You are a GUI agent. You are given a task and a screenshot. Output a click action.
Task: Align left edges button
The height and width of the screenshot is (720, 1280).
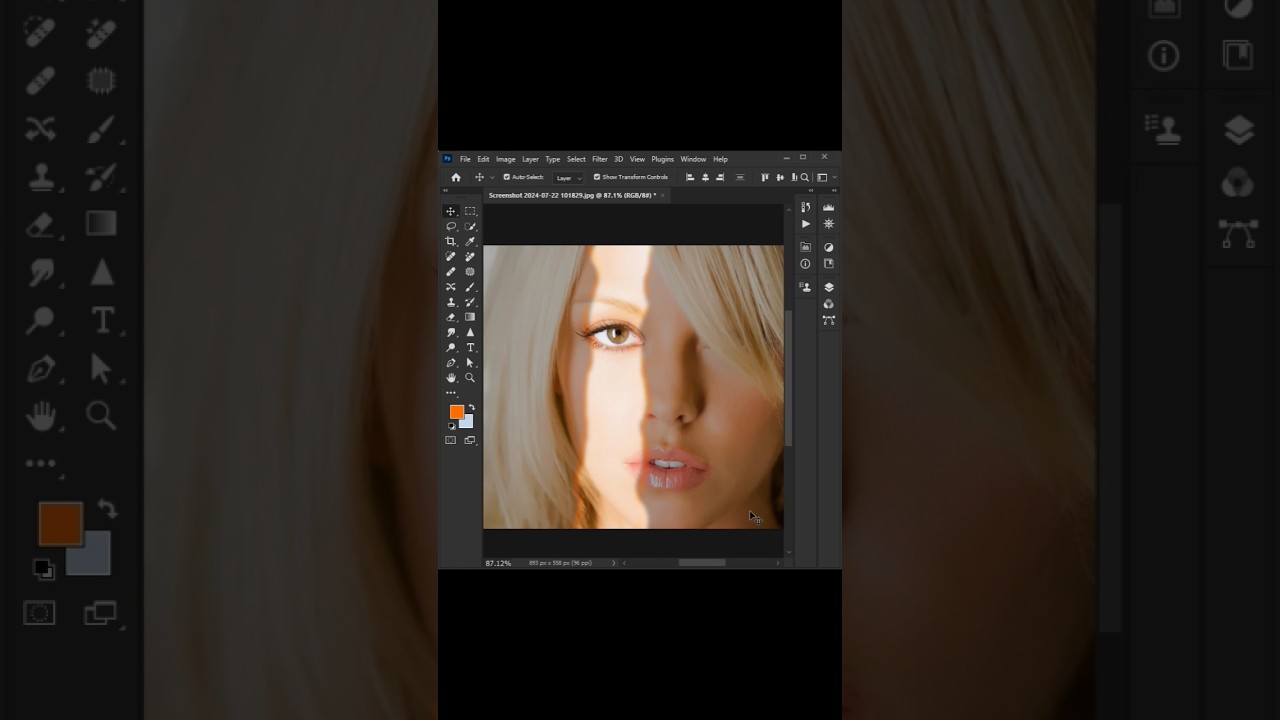tap(690, 177)
